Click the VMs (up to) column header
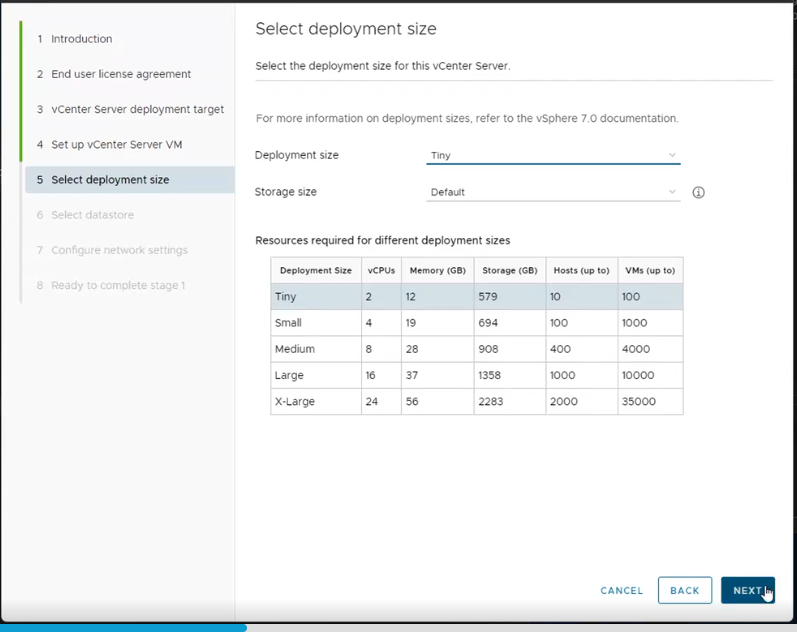Image resolution: width=797 pixels, height=632 pixels. (x=650, y=270)
